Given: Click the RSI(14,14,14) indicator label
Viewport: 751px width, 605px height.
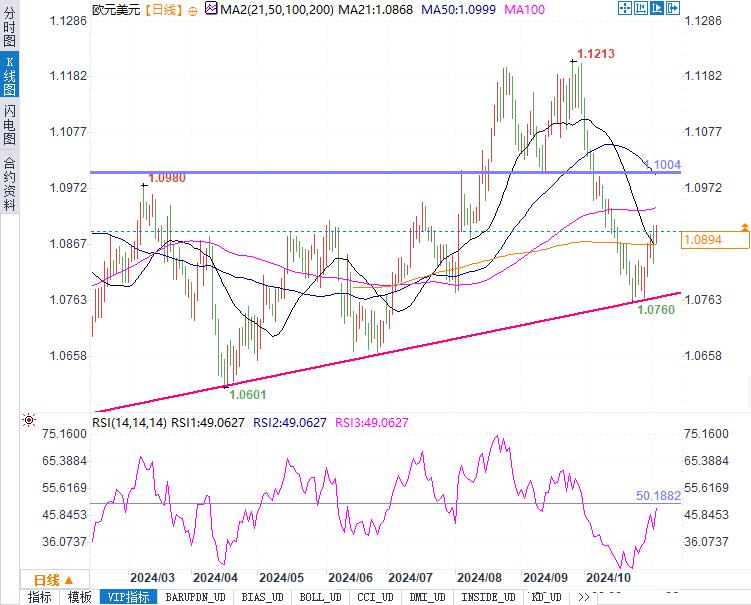Looking at the screenshot, I should pos(129,422).
